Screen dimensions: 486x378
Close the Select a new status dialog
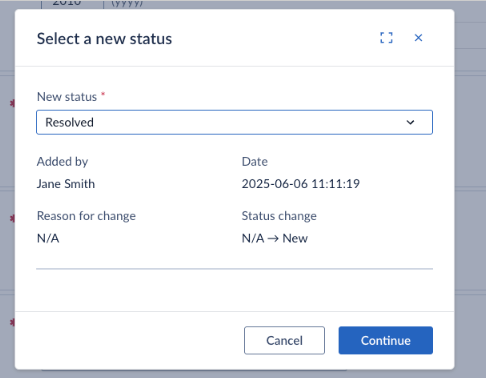tap(418, 38)
